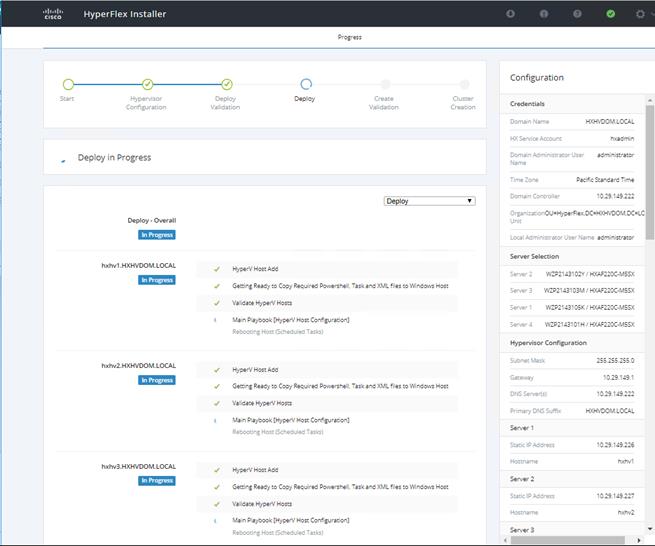655x546 pixels.
Task: Select the Cluster Creation step circle
Action: pos(464,84)
